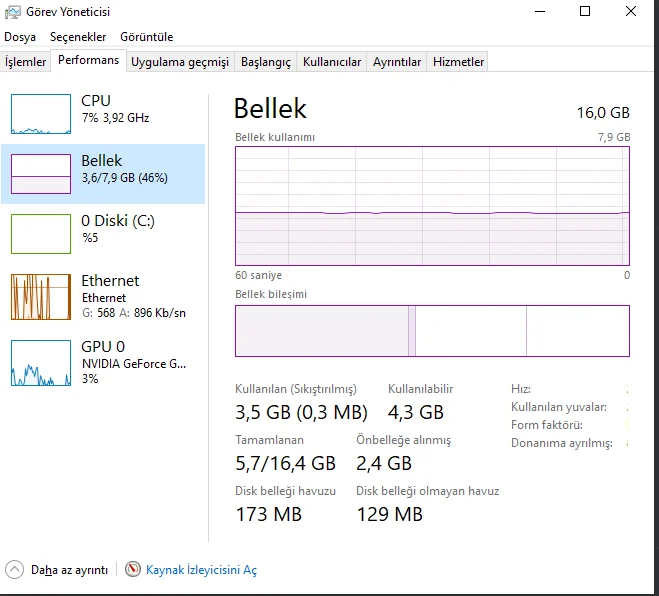Click the Bellek bileşimi composition bar

click(x=432, y=331)
